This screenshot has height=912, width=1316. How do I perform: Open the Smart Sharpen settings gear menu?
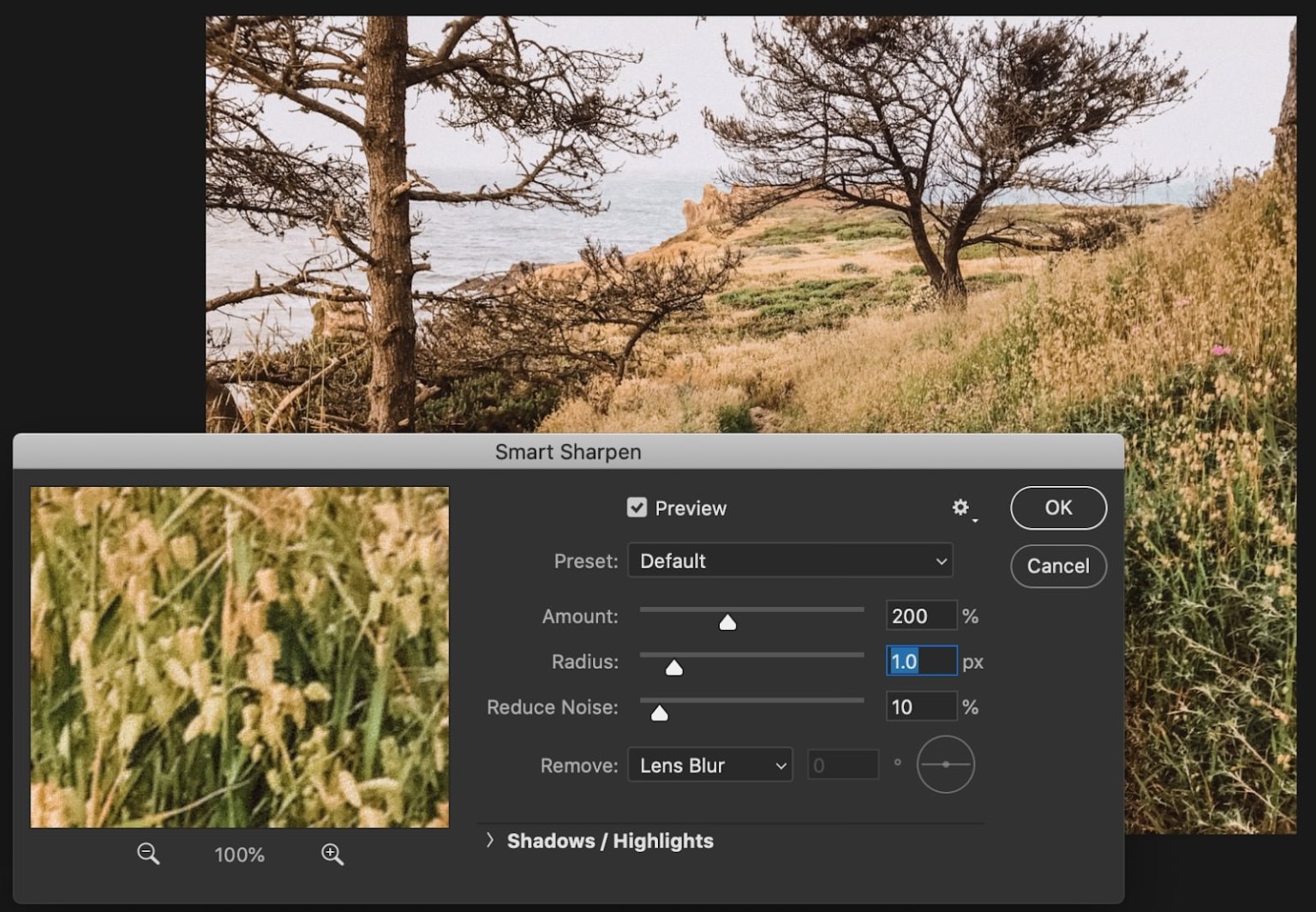961,507
